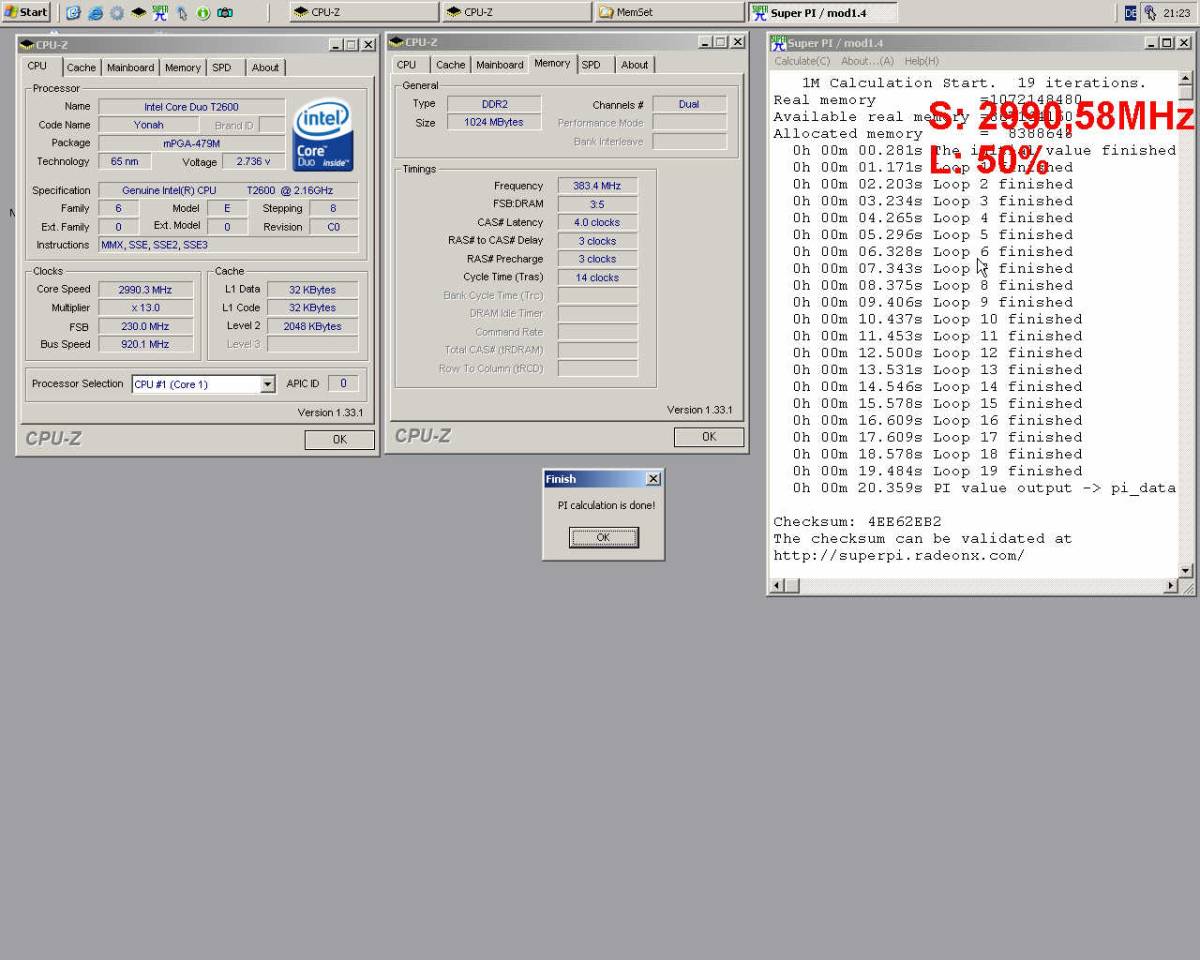Viewport: 1200px width, 960px height.
Task: Open the Cache tab in the CPU-Z processor window
Action: [x=82, y=67]
